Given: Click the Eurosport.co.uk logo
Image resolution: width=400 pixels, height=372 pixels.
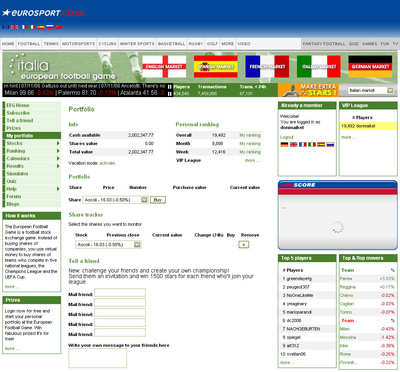Looking at the screenshot, I should [44, 13].
